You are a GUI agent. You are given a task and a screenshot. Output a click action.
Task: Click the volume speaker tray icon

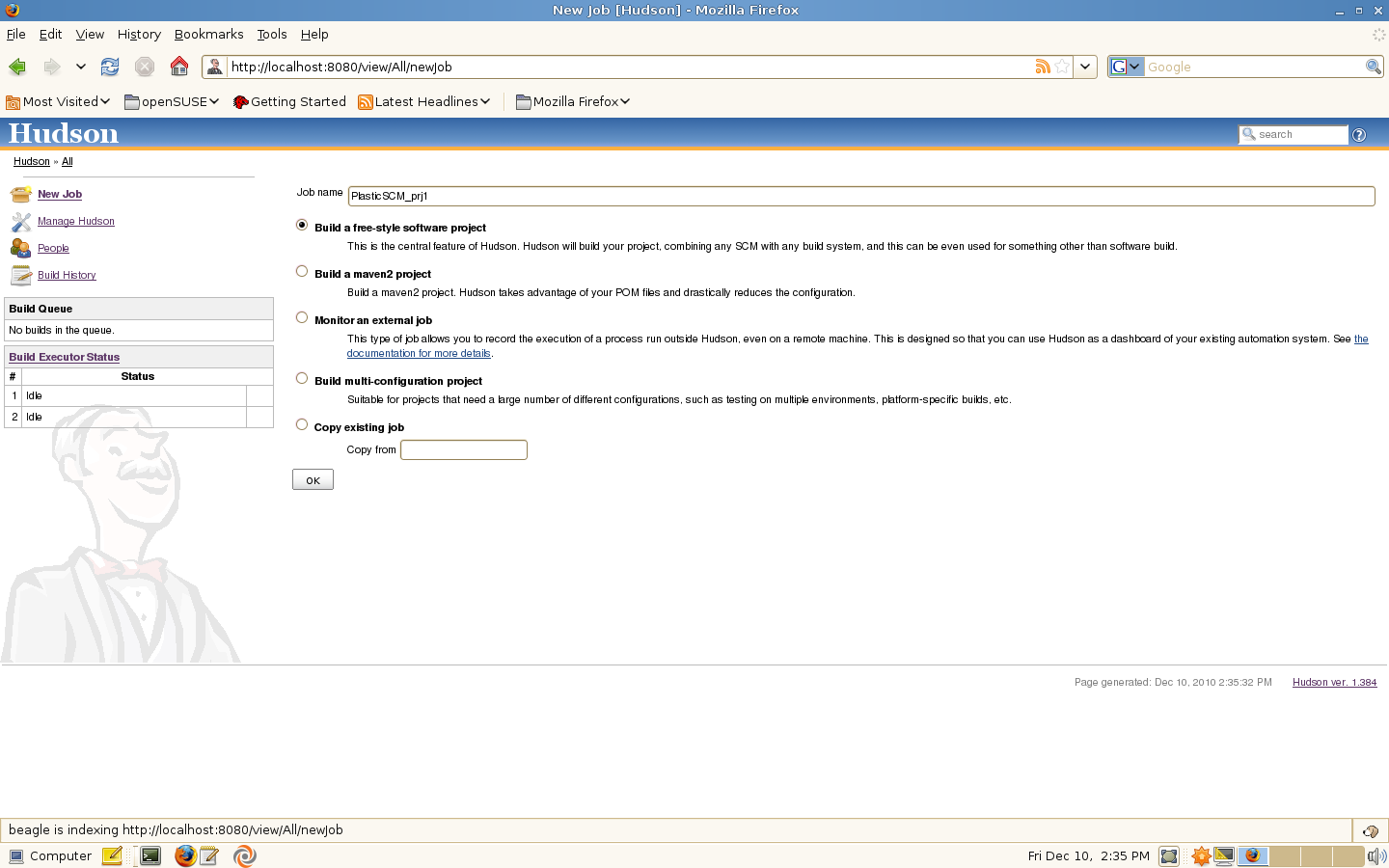pyautogui.click(x=1376, y=855)
